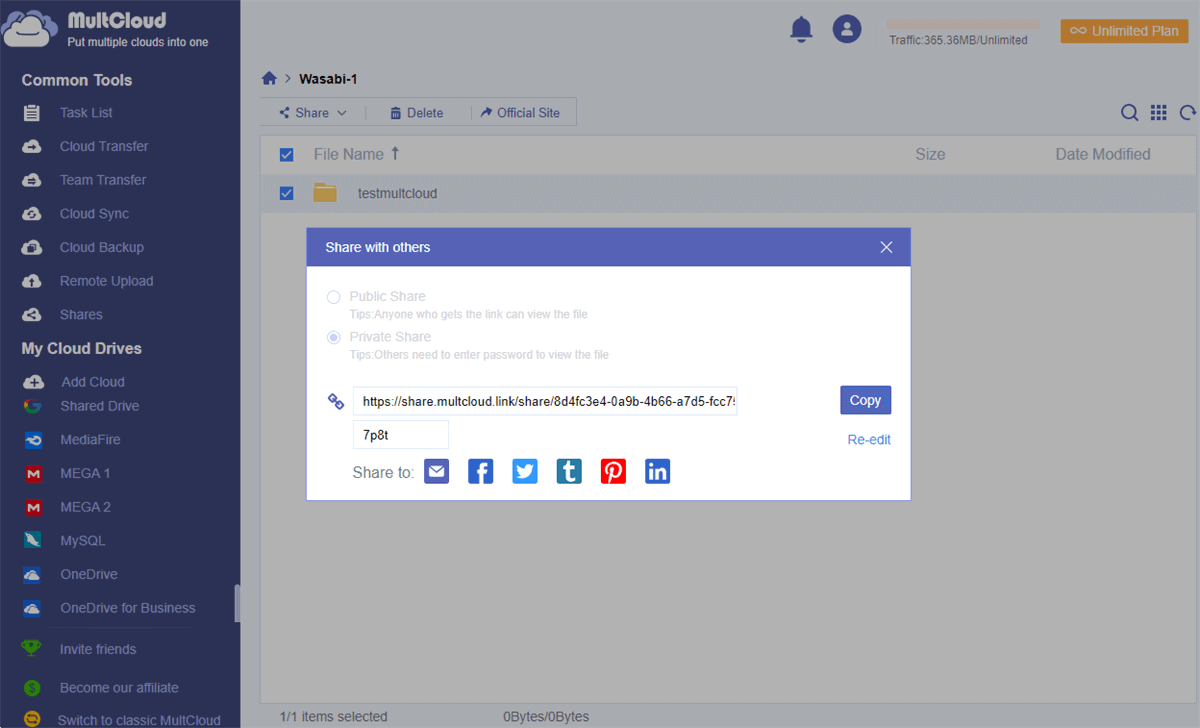Click the refresh icon
Screen dimensions: 1200x728
pos(1188,113)
